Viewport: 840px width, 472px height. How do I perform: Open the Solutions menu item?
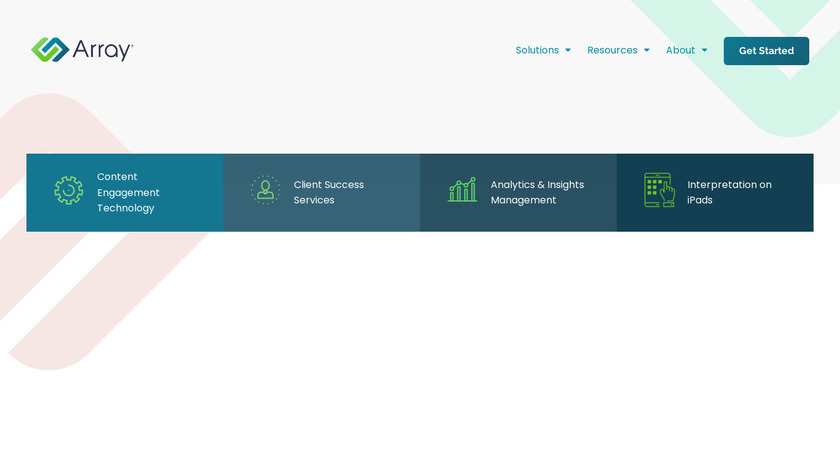pyautogui.click(x=537, y=50)
